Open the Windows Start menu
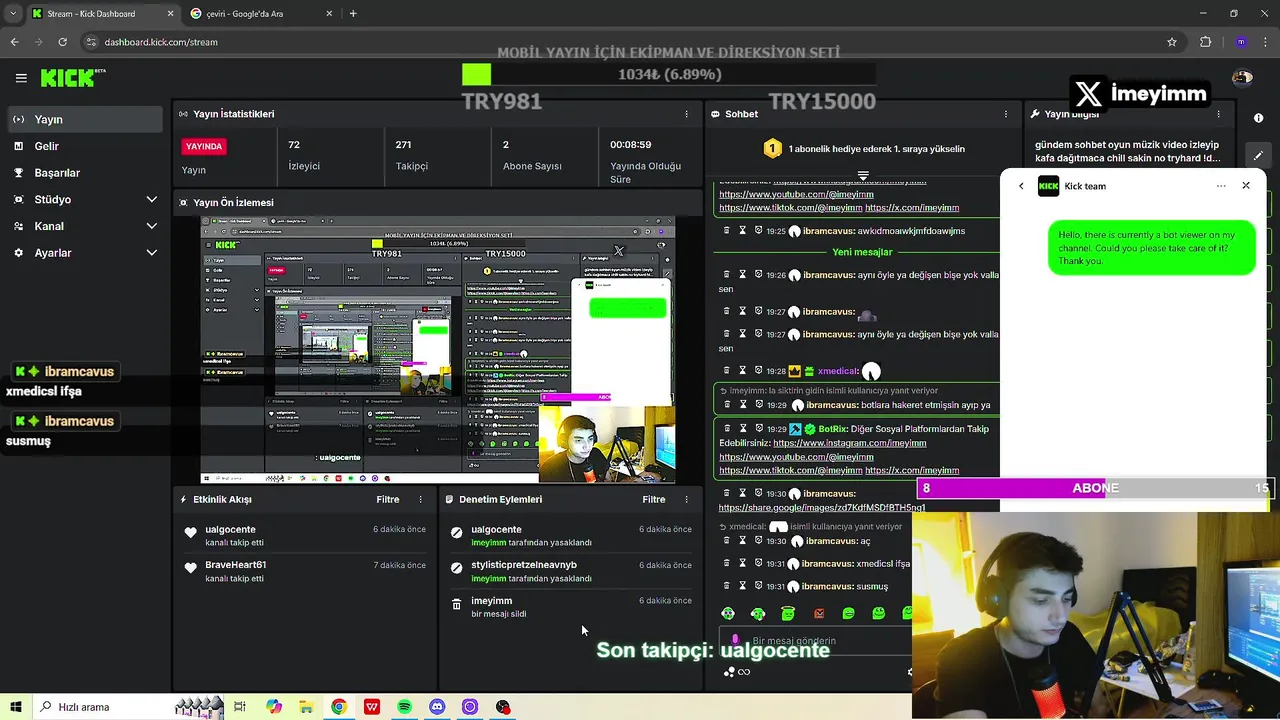 coord(16,707)
